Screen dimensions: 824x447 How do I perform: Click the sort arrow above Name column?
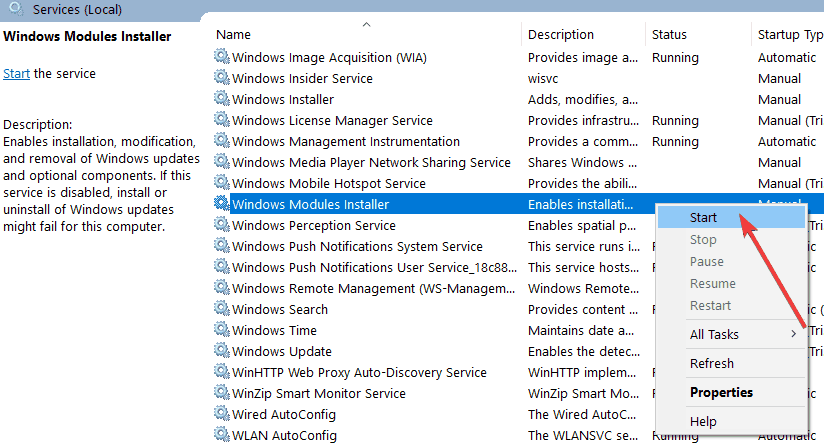pyautogui.click(x=366, y=24)
